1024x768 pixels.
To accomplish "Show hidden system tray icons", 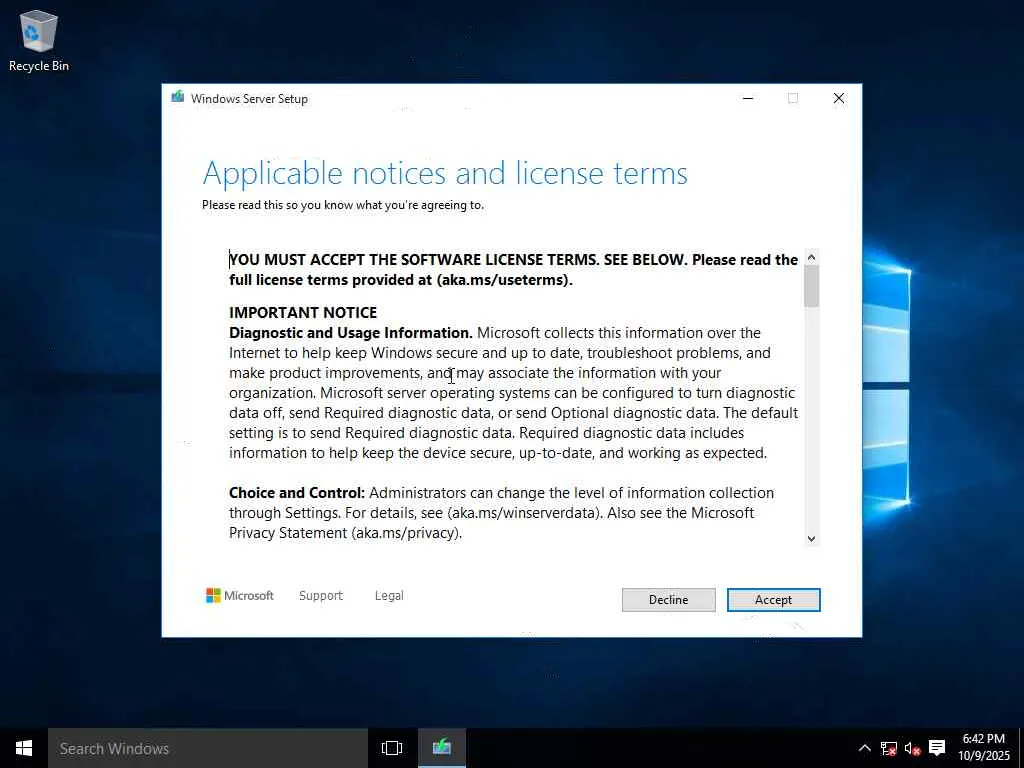I will [865, 748].
